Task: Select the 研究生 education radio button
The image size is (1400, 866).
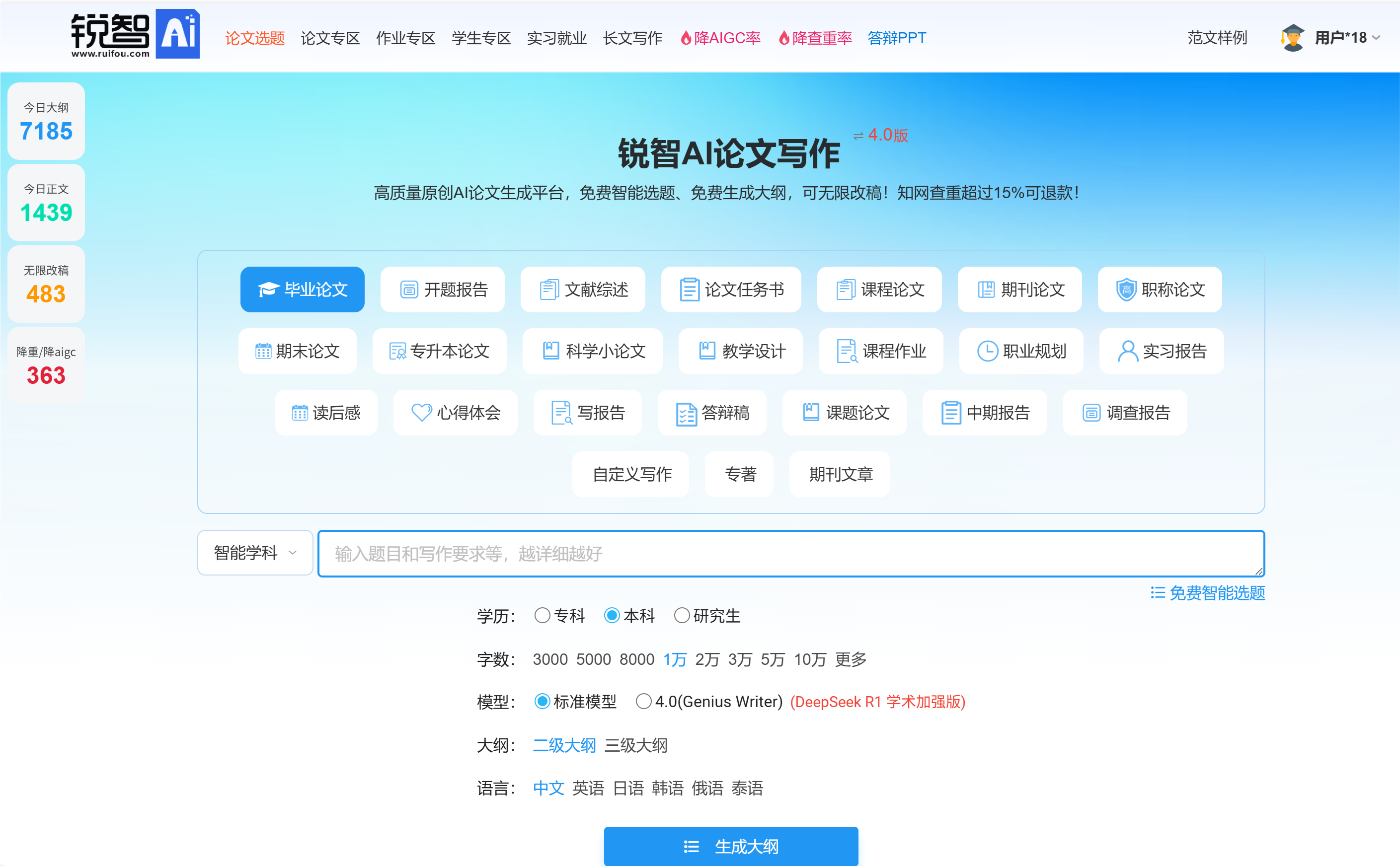Action: (682, 616)
